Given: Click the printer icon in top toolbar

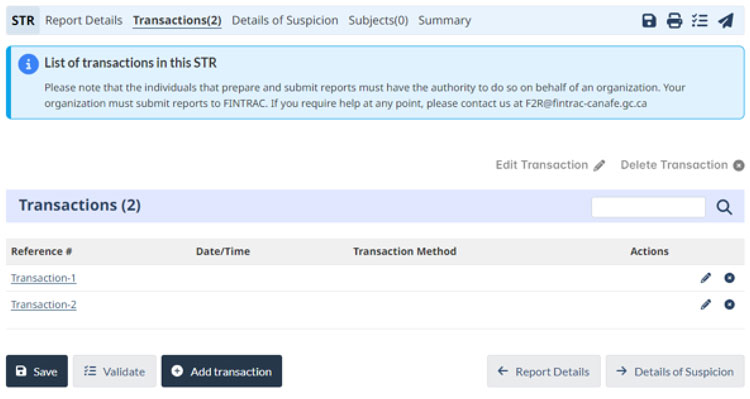Looking at the screenshot, I should (674, 21).
